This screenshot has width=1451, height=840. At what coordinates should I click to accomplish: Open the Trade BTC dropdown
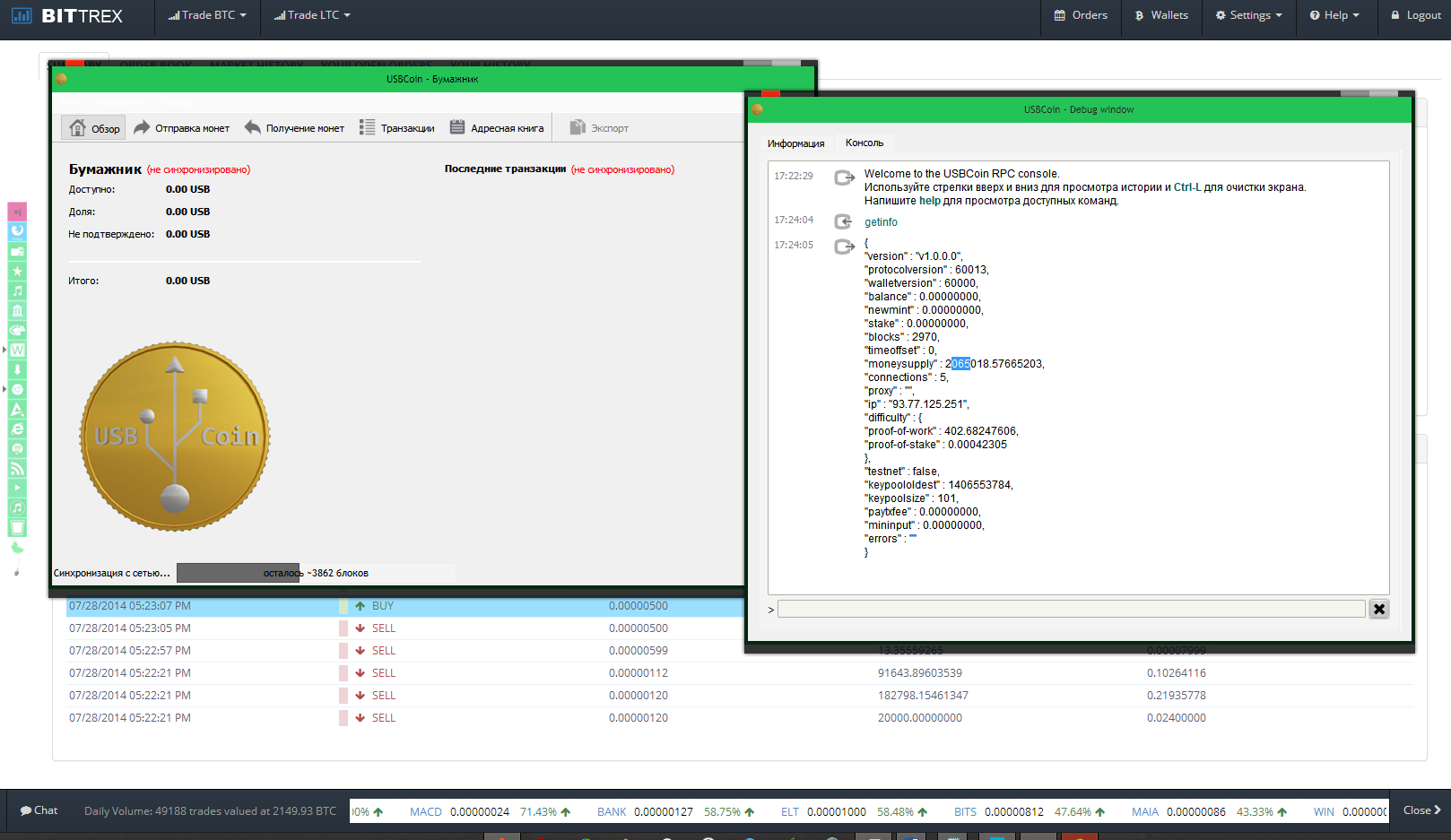[207, 15]
